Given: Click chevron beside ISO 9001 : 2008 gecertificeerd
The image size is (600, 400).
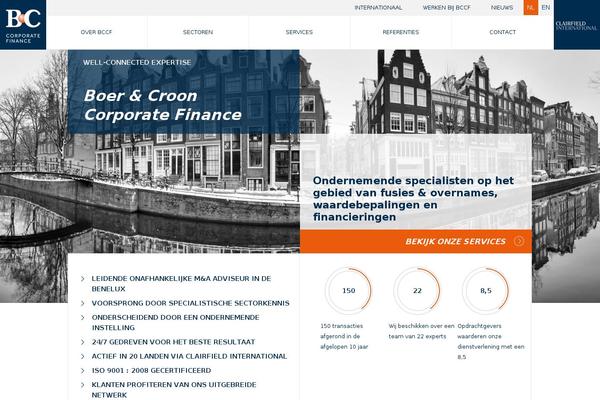Looking at the screenshot, I should click(83, 371).
